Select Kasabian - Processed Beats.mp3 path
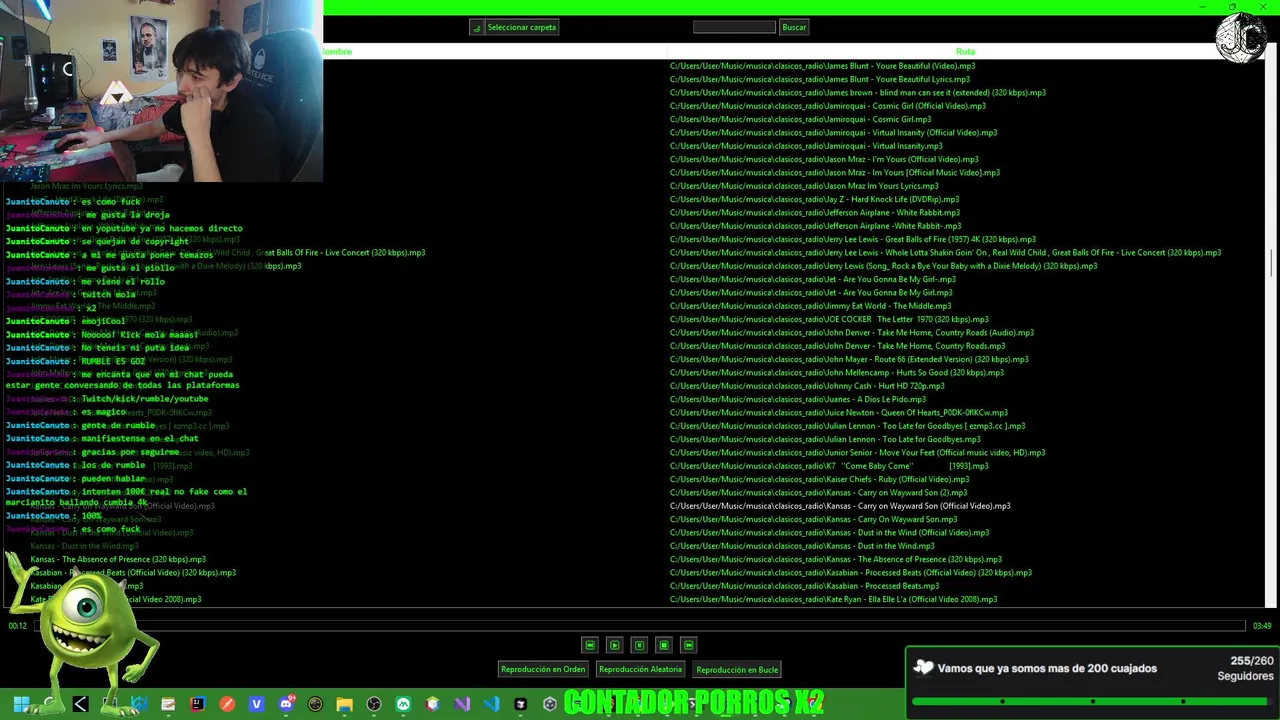This screenshot has height=720, width=1280. pos(805,586)
